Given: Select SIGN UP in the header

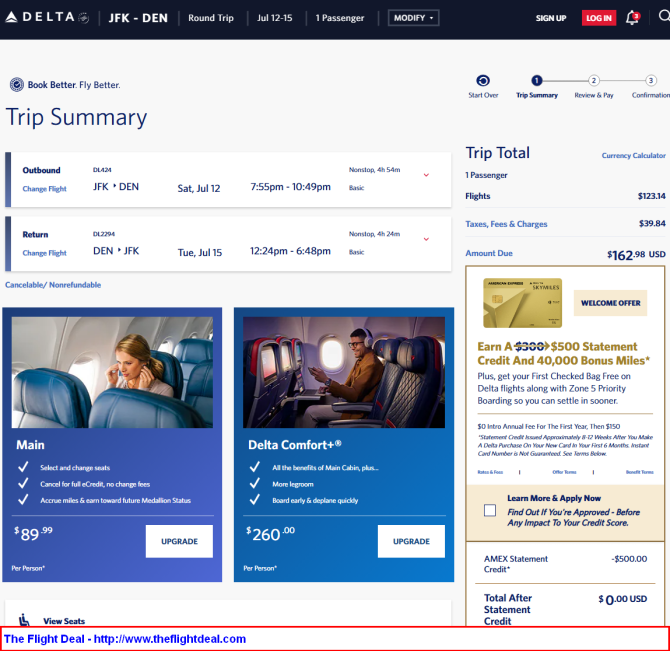Looking at the screenshot, I should [x=550, y=18].
